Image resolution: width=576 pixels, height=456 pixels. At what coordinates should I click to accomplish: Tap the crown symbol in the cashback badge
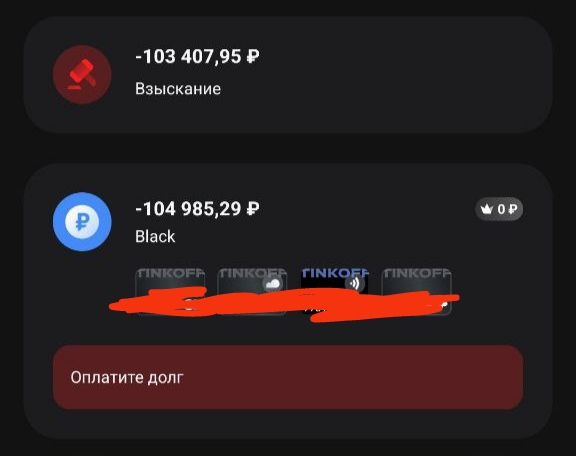tap(487, 209)
